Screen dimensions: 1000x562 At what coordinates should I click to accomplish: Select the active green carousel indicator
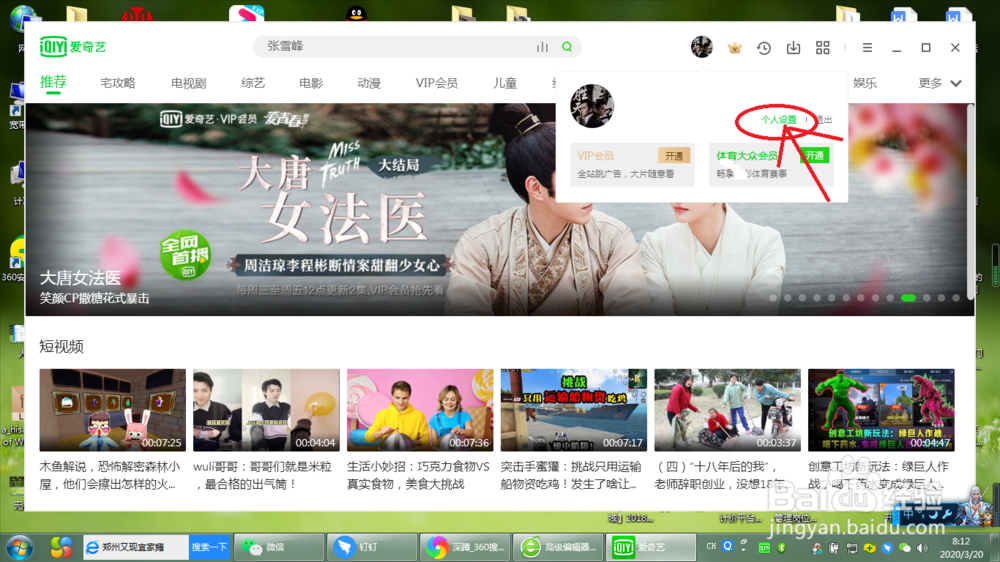click(x=908, y=298)
